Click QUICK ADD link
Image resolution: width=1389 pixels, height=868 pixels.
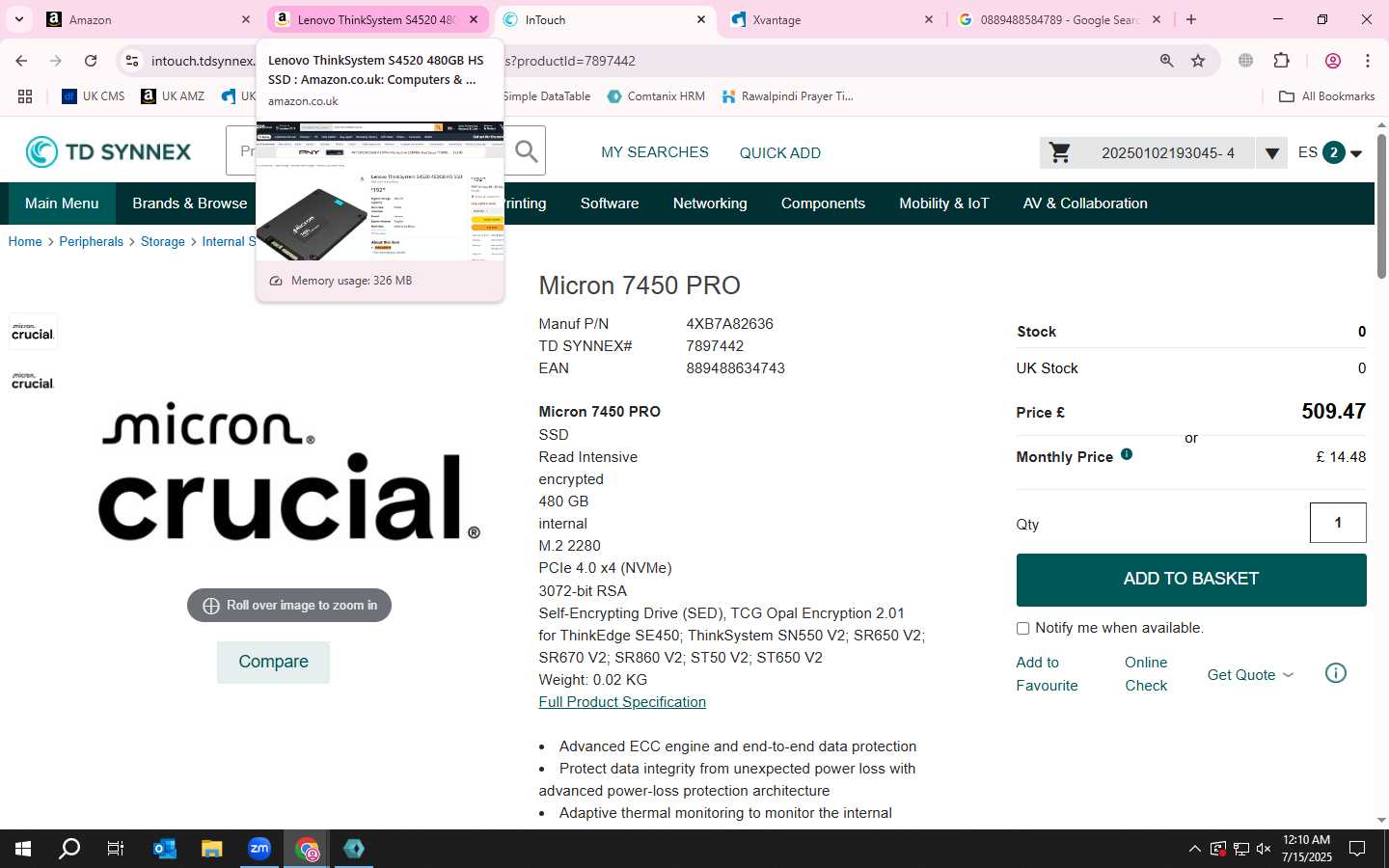(x=780, y=152)
